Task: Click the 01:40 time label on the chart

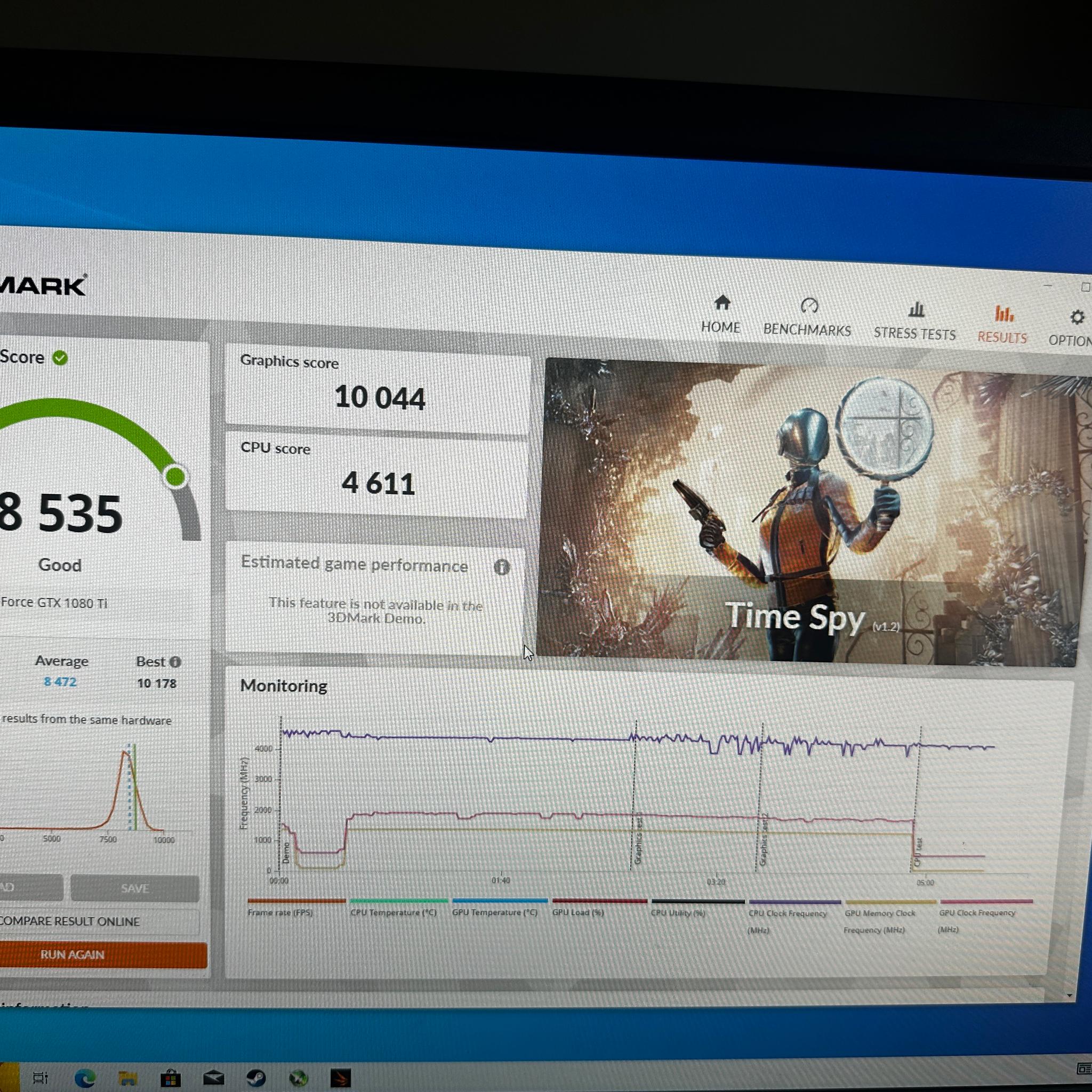Action: [x=501, y=880]
